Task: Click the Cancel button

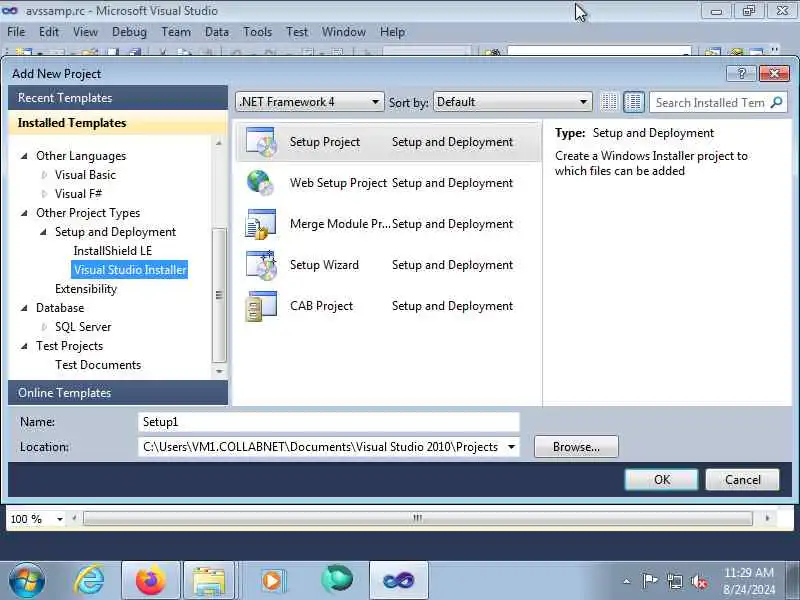Action: point(742,480)
